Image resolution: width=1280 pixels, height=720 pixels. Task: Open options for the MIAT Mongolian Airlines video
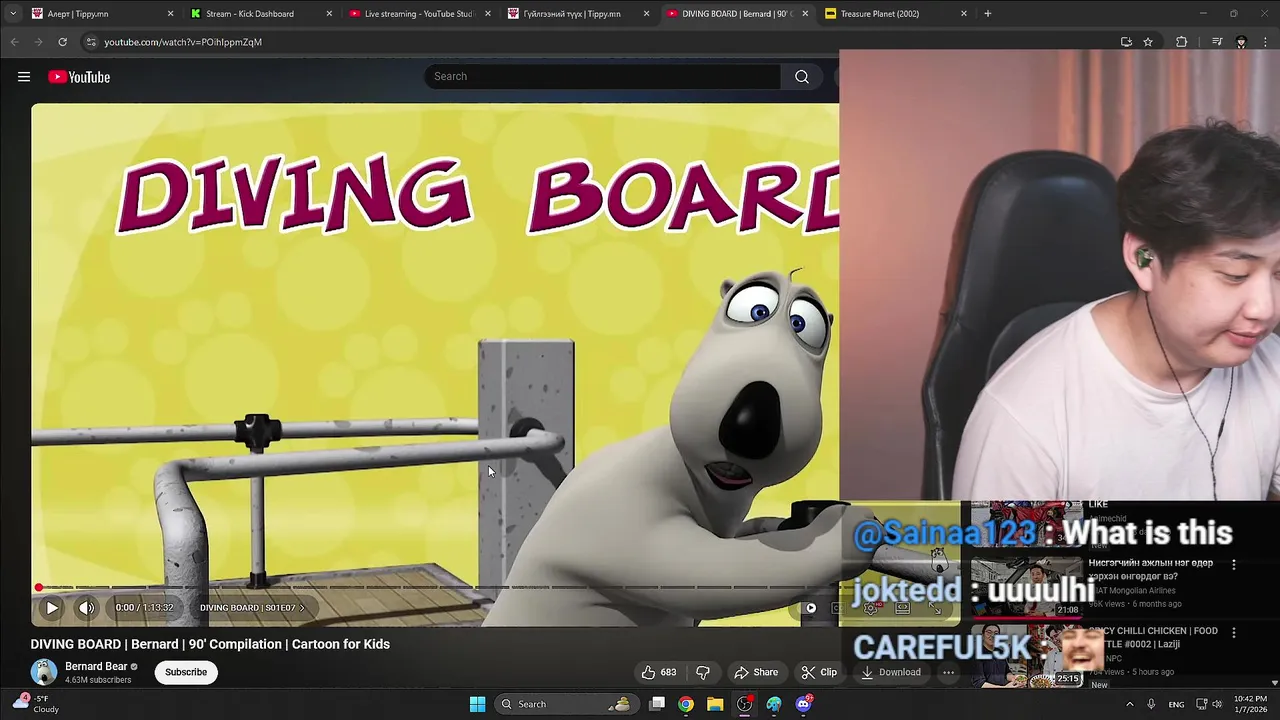(1234, 565)
